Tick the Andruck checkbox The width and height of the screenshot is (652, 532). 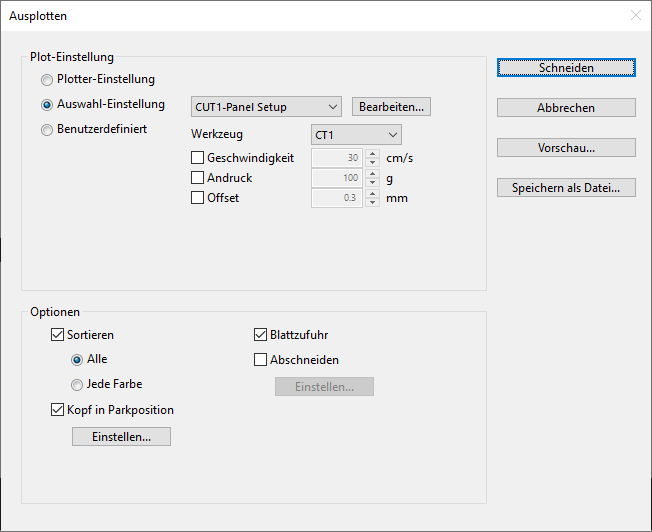(x=197, y=178)
